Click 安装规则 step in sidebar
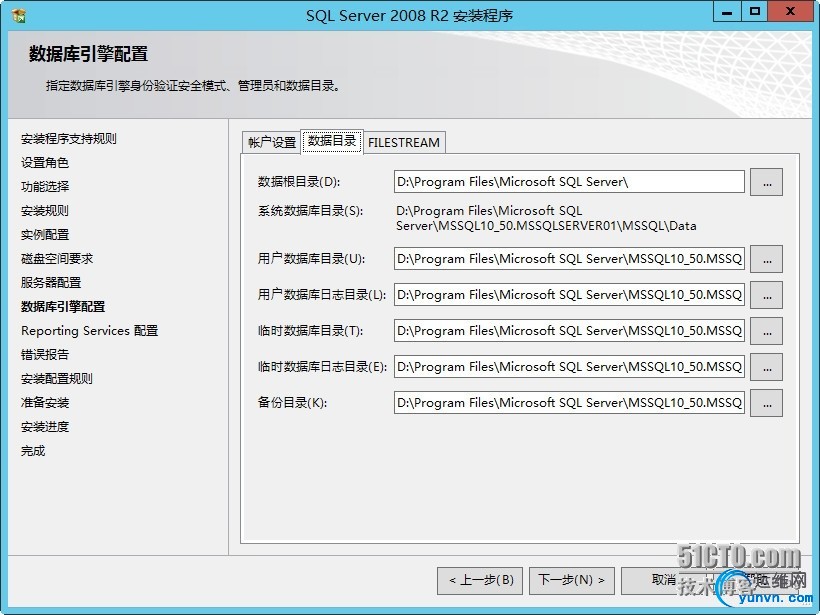 44,211
